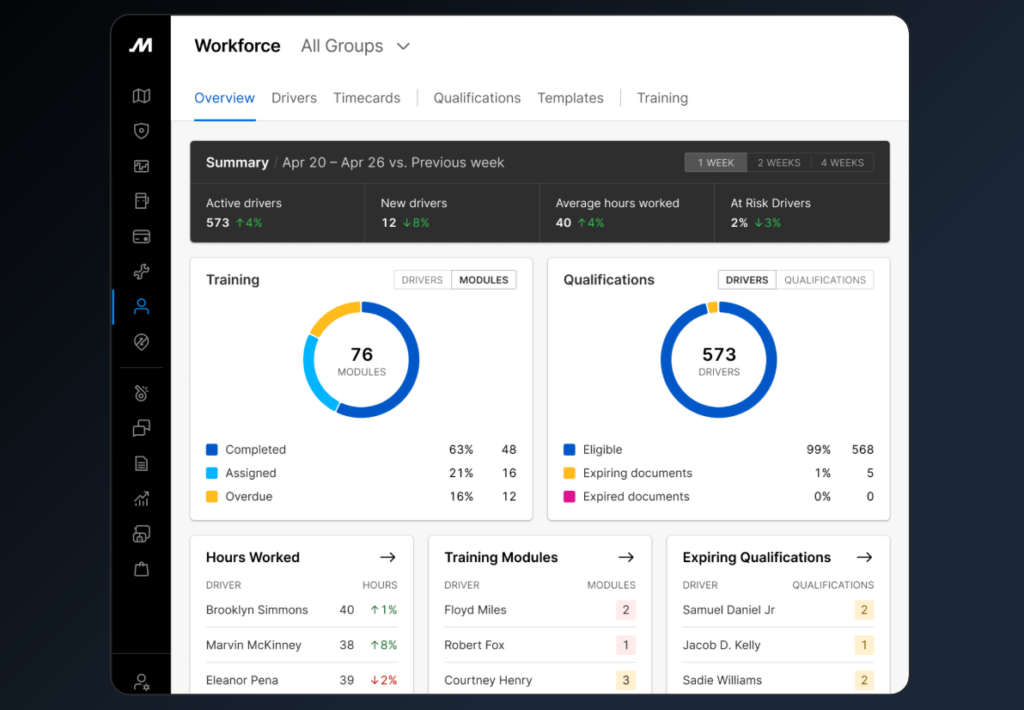Open the shopping bag marketplace icon
This screenshot has height=710, width=1024.
click(x=141, y=569)
